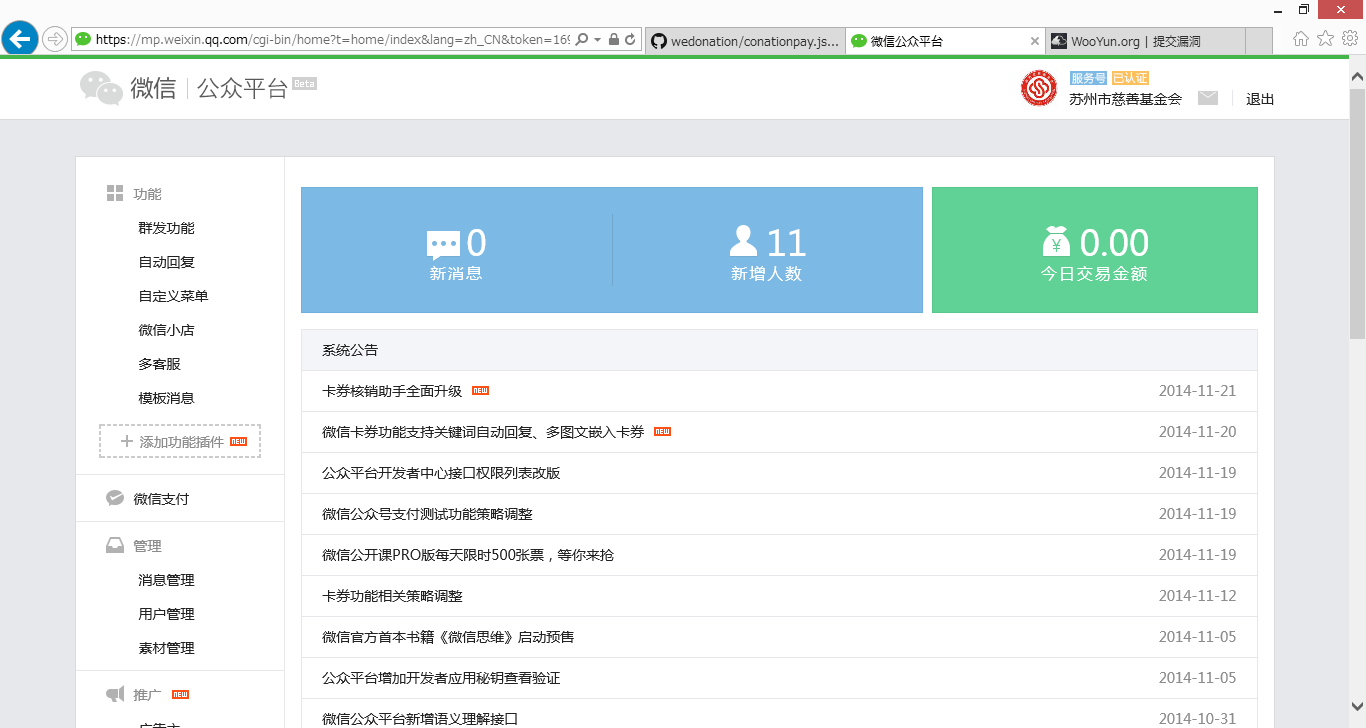
Task: Switch to the WooYun.org 提交漏洞 tab
Action: [x=1145, y=41]
